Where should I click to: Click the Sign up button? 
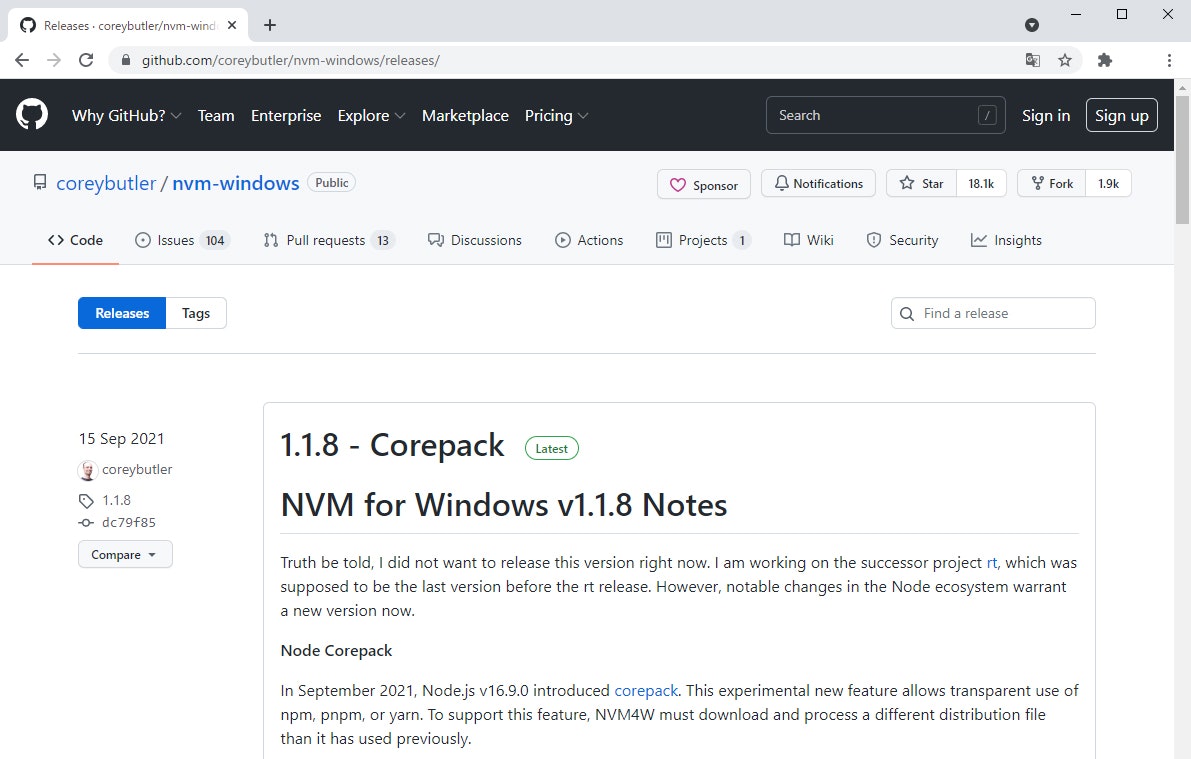[x=1122, y=115]
